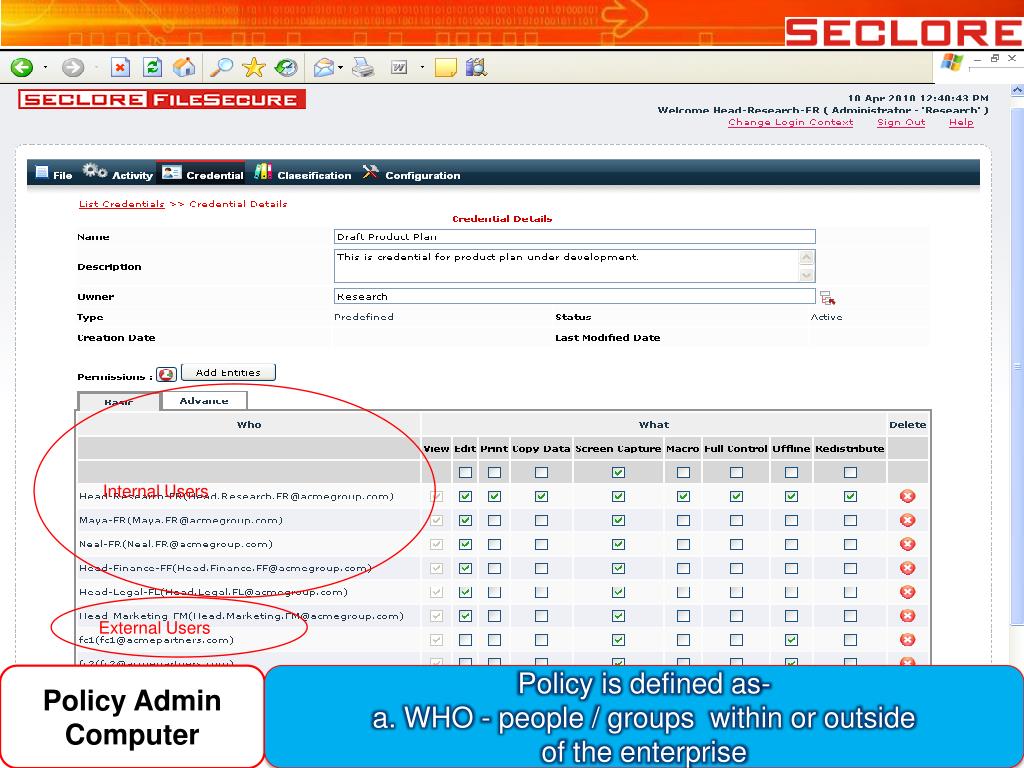Open browsing History clock icon

pos(285,67)
